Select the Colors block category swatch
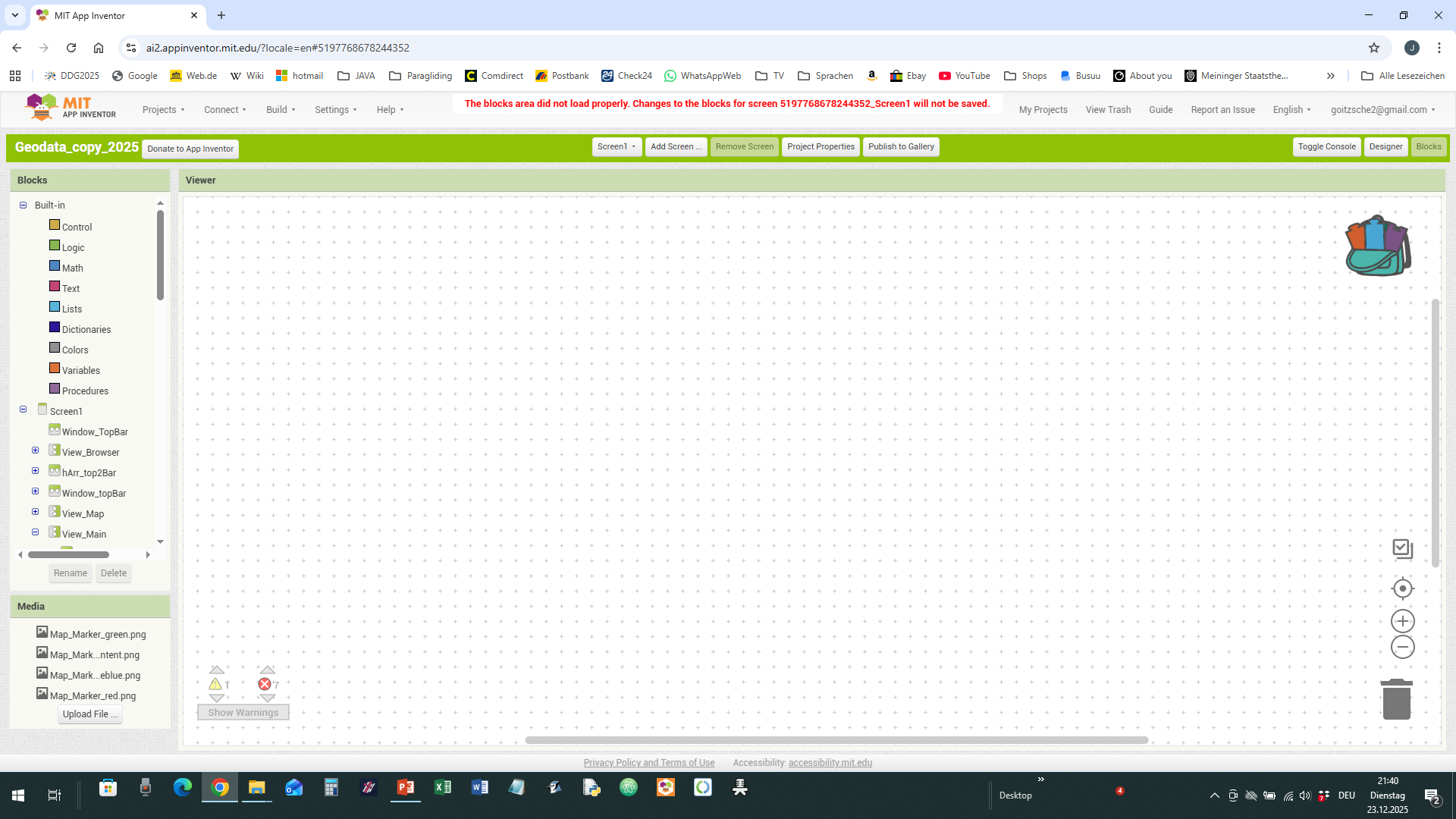 point(55,348)
